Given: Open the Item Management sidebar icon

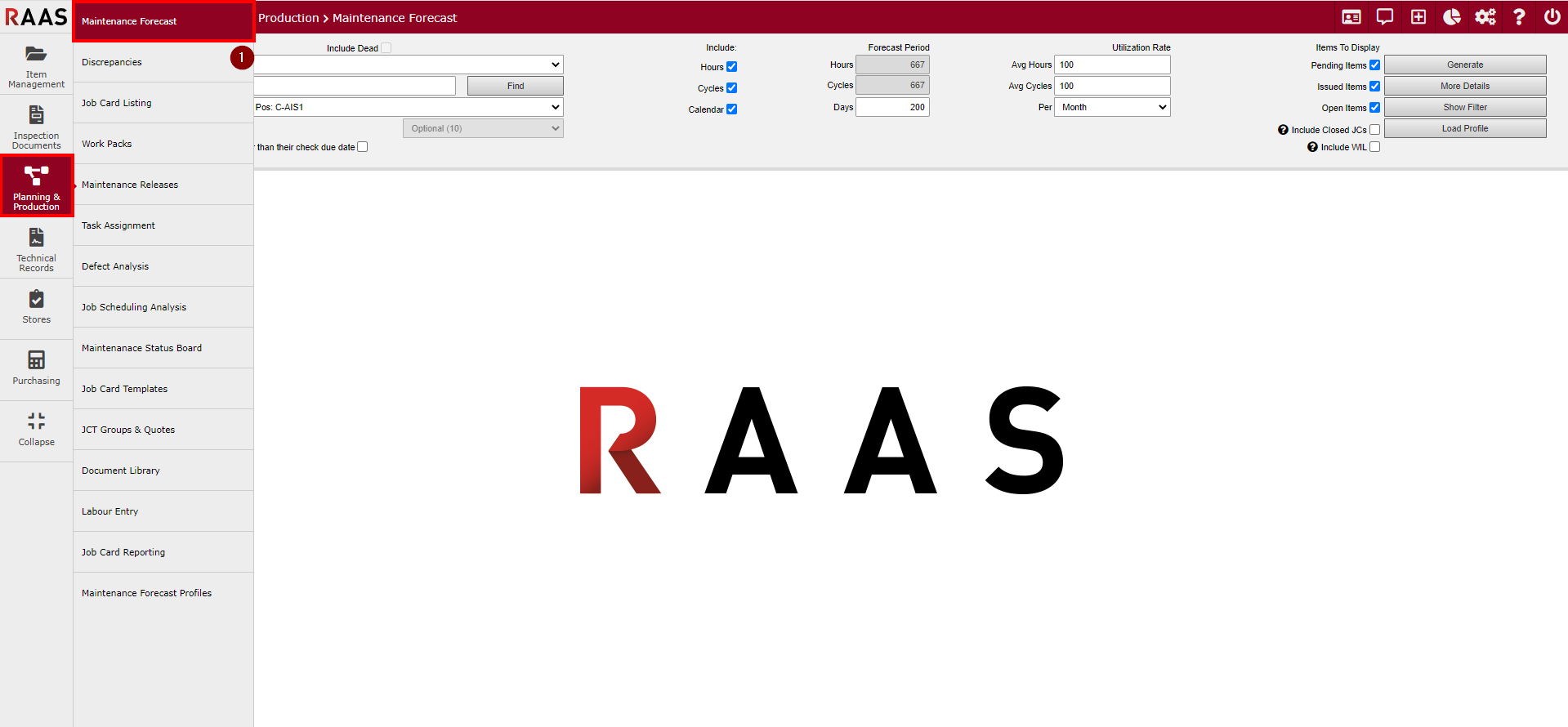Looking at the screenshot, I should pyautogui.click(x=36, y=65).
